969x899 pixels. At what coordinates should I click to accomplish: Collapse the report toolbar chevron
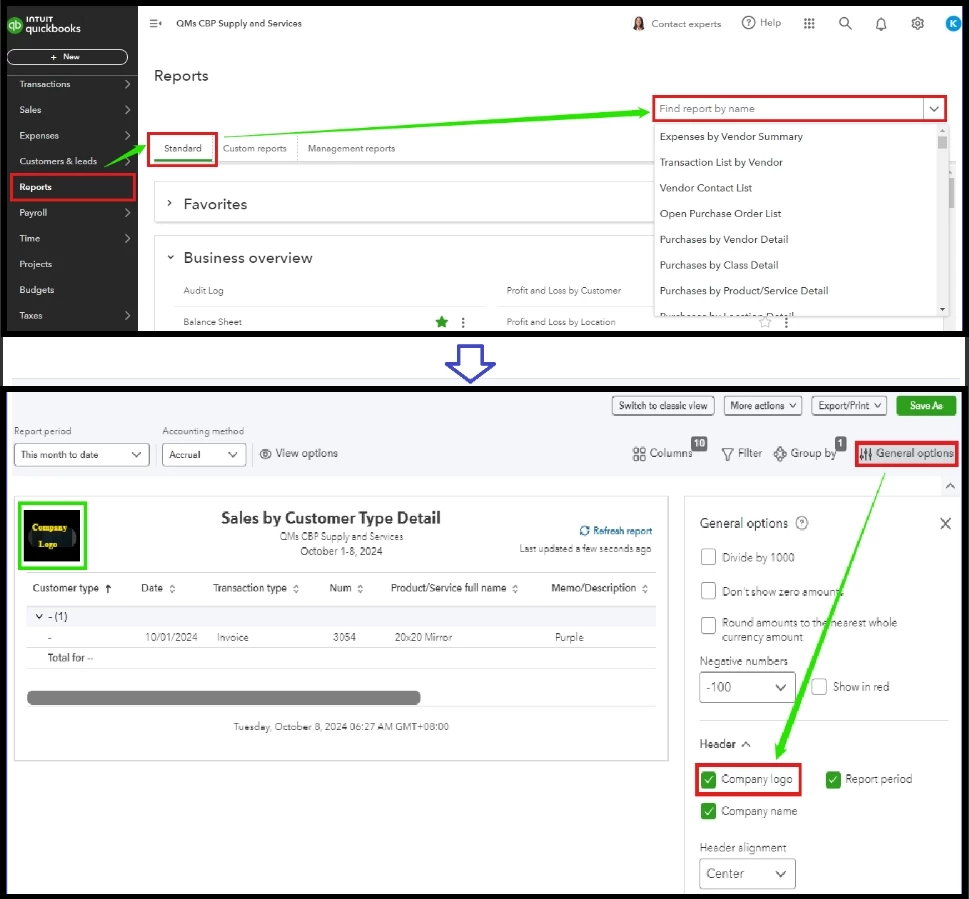pyautogui.click(x=950, y=486)
